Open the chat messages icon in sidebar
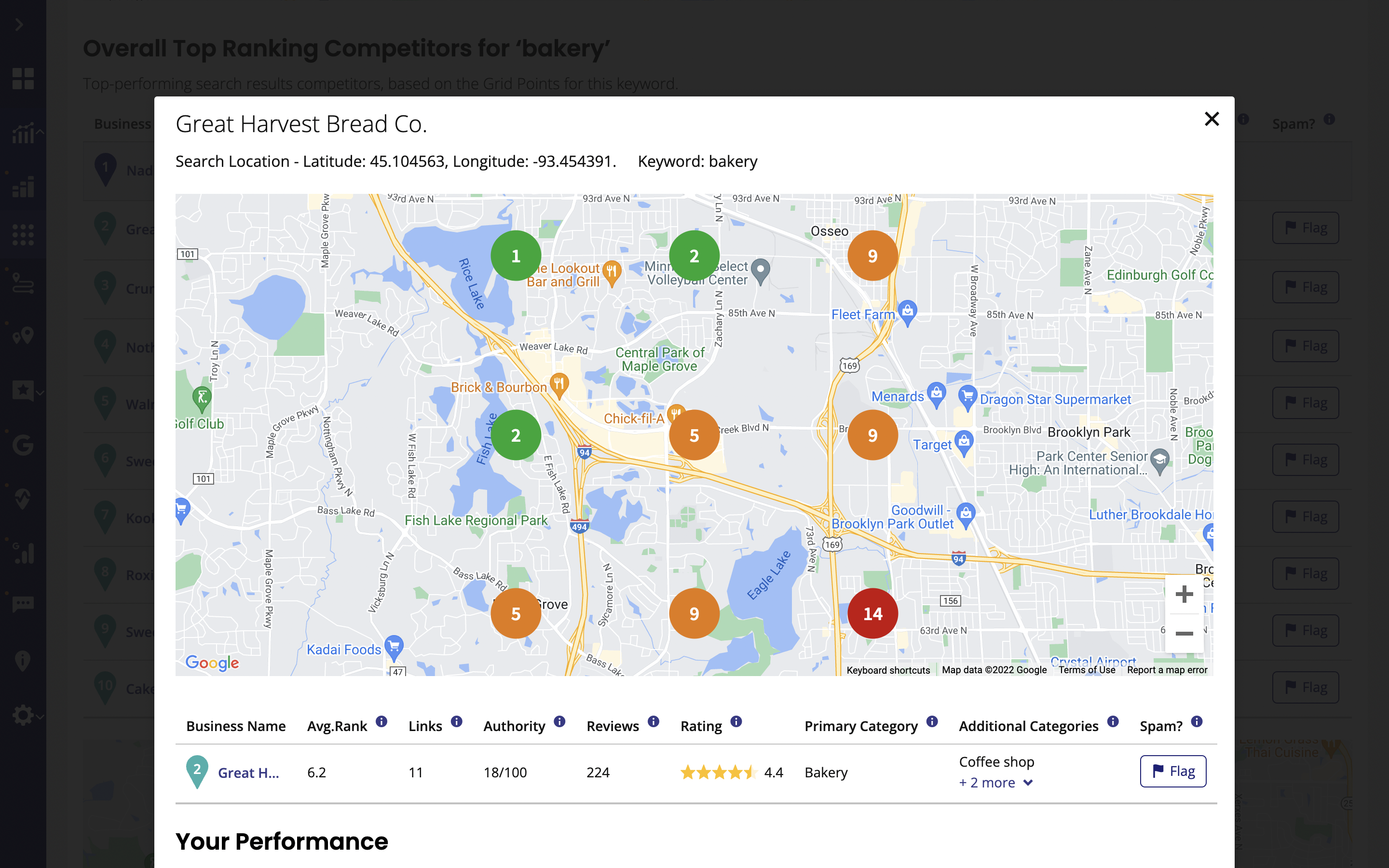1389x868 pixels. coord(23,604)
